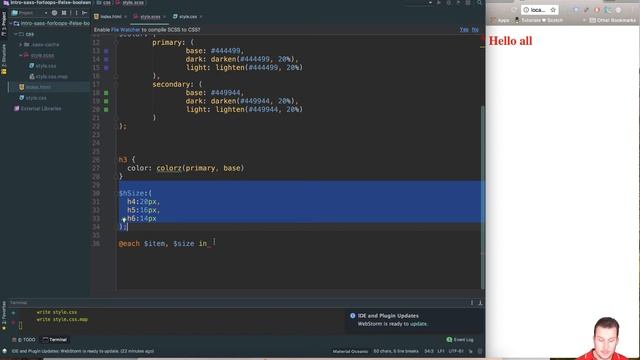Click the collapse all icon in Project panel

64,13
